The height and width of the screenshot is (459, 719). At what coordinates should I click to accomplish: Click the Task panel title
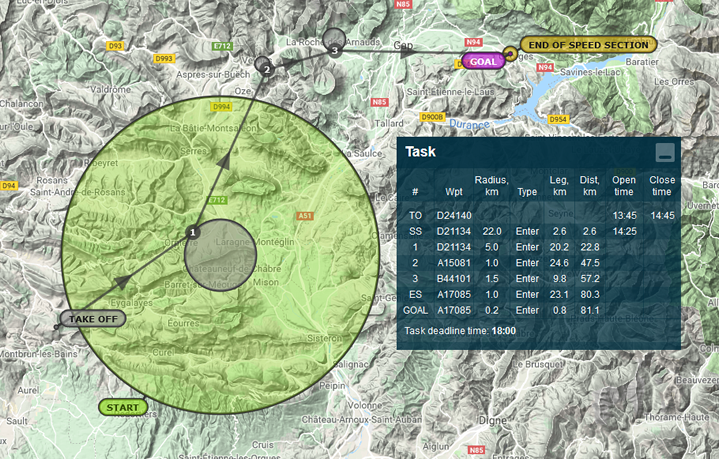pos(420,152)
